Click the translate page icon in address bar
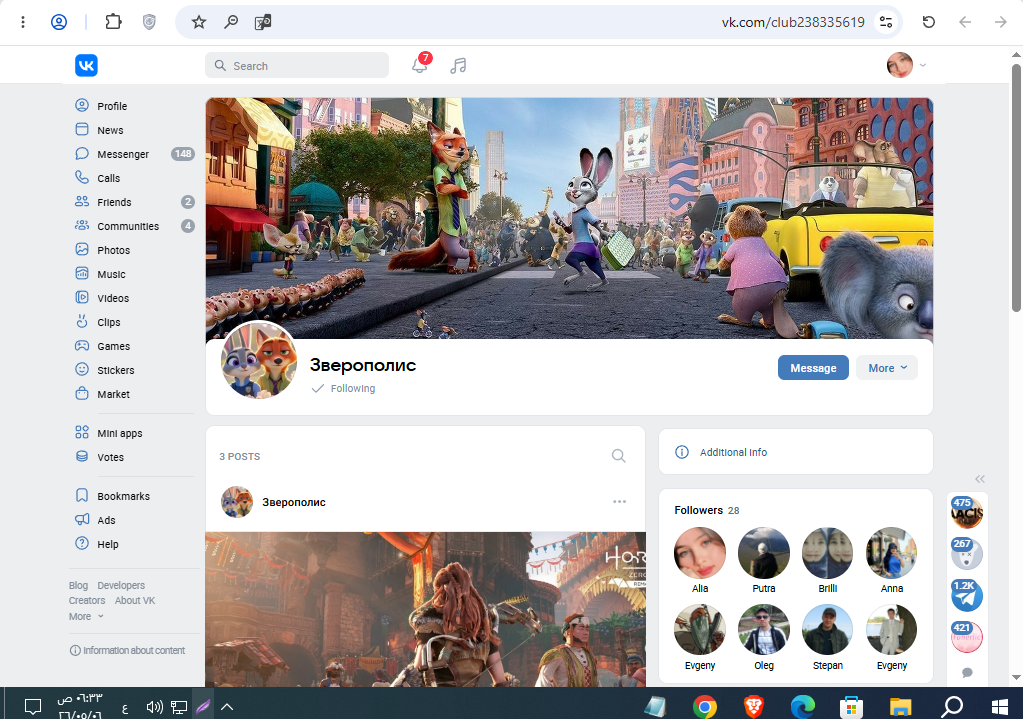This screenshot has height=719, width=1023. tap(263, 22)
